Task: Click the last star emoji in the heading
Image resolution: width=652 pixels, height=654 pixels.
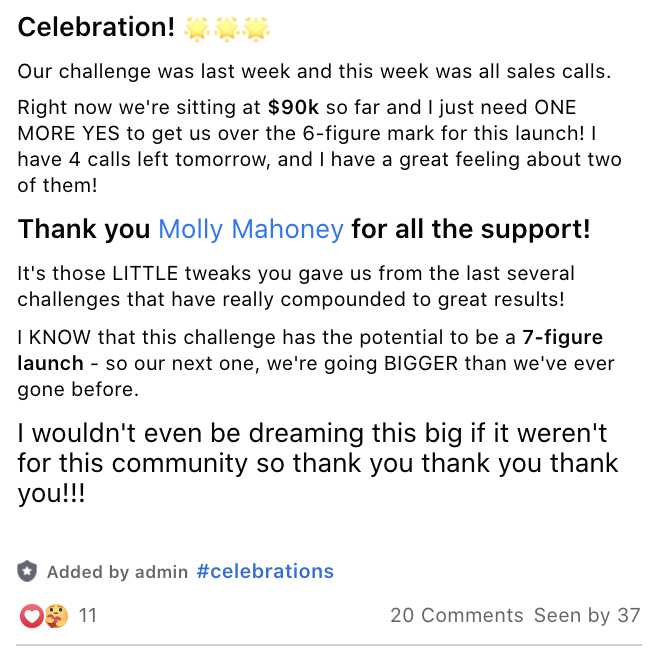Action: [x=256, y=29]
